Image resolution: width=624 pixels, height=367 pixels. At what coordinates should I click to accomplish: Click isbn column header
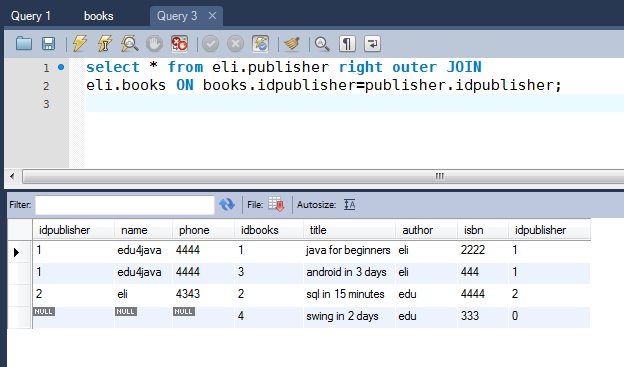coord(483,230)
